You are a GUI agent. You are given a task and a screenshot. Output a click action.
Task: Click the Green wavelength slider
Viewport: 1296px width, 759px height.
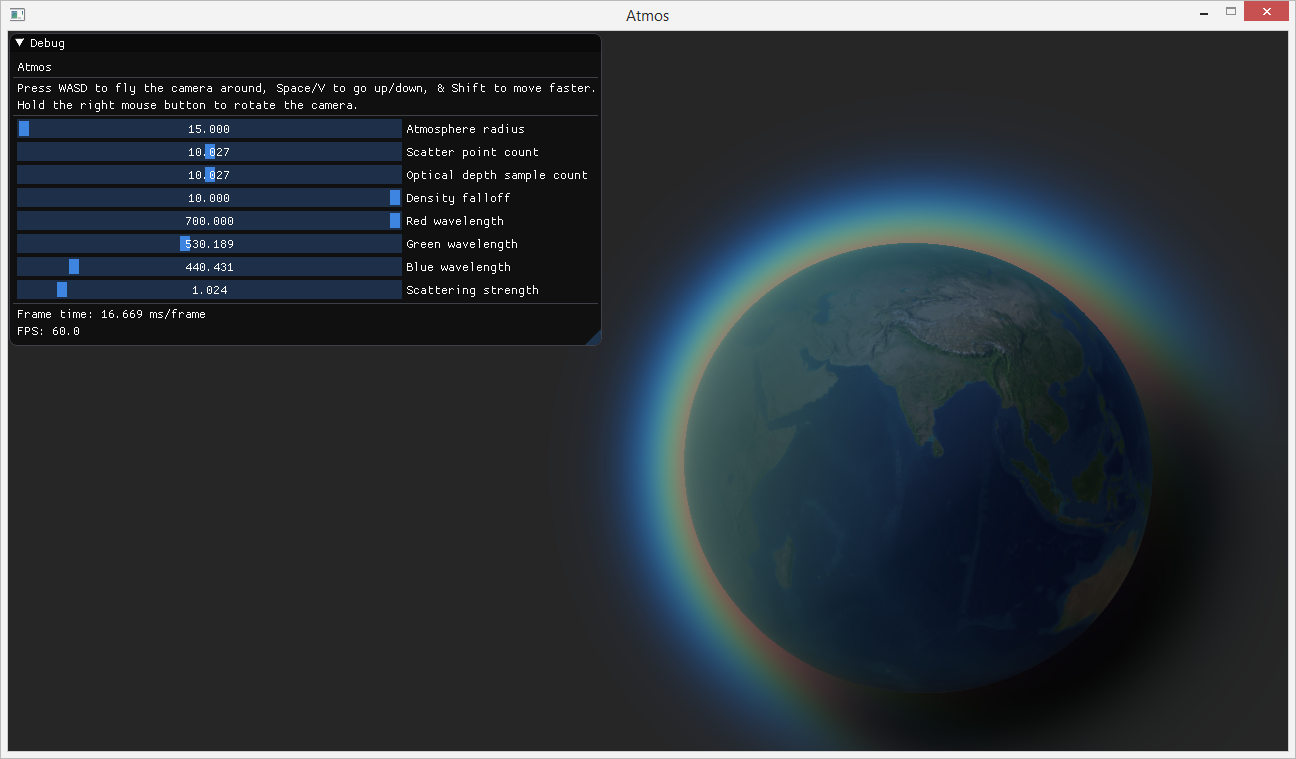pos(209,244)
